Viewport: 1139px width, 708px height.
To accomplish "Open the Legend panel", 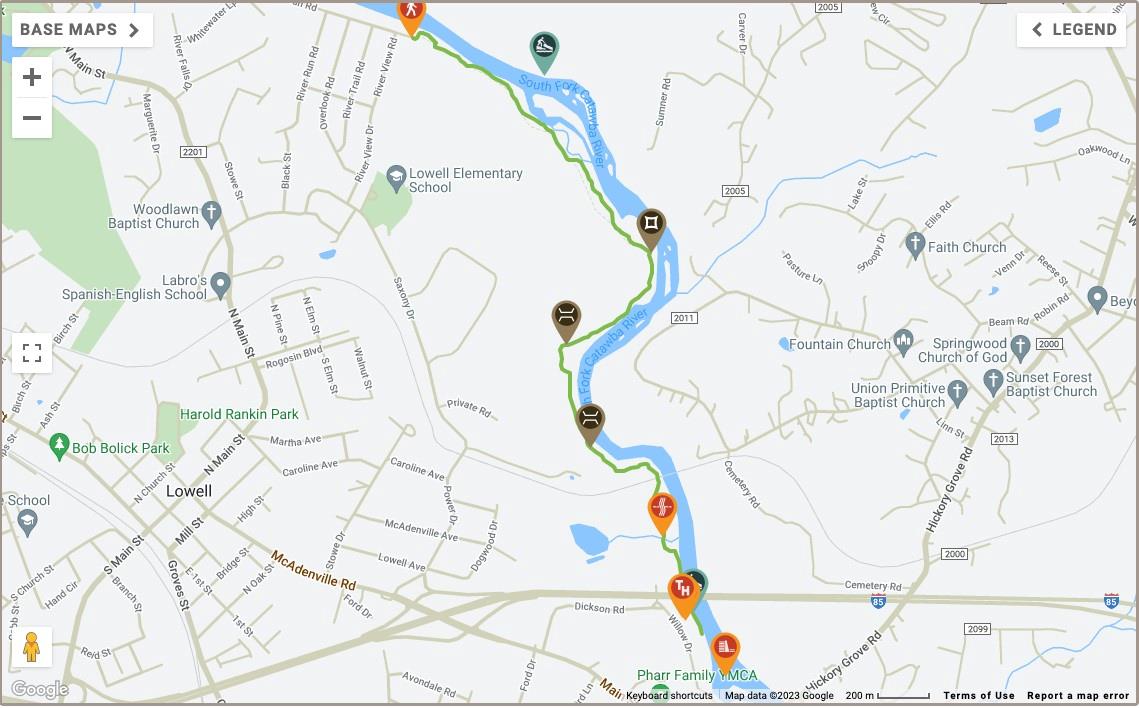I will tap(1071, 30).
